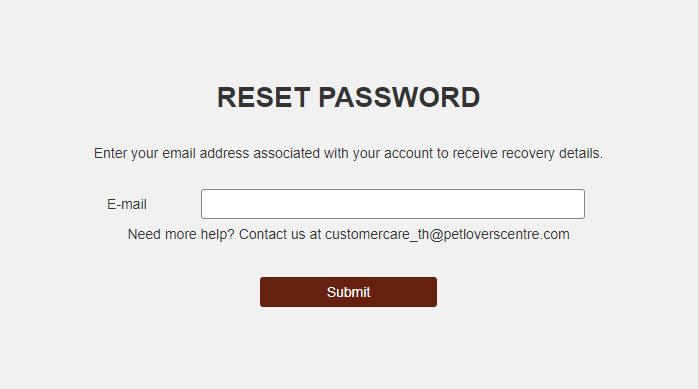Click the word RESET in the title
699x389 pixels.
point(263,97)
